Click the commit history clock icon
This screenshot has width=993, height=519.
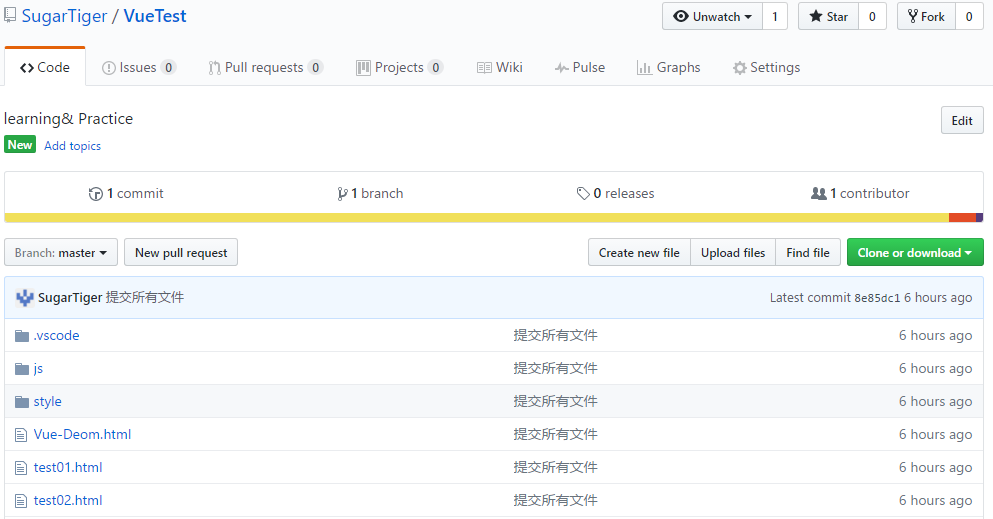(96, 194)
